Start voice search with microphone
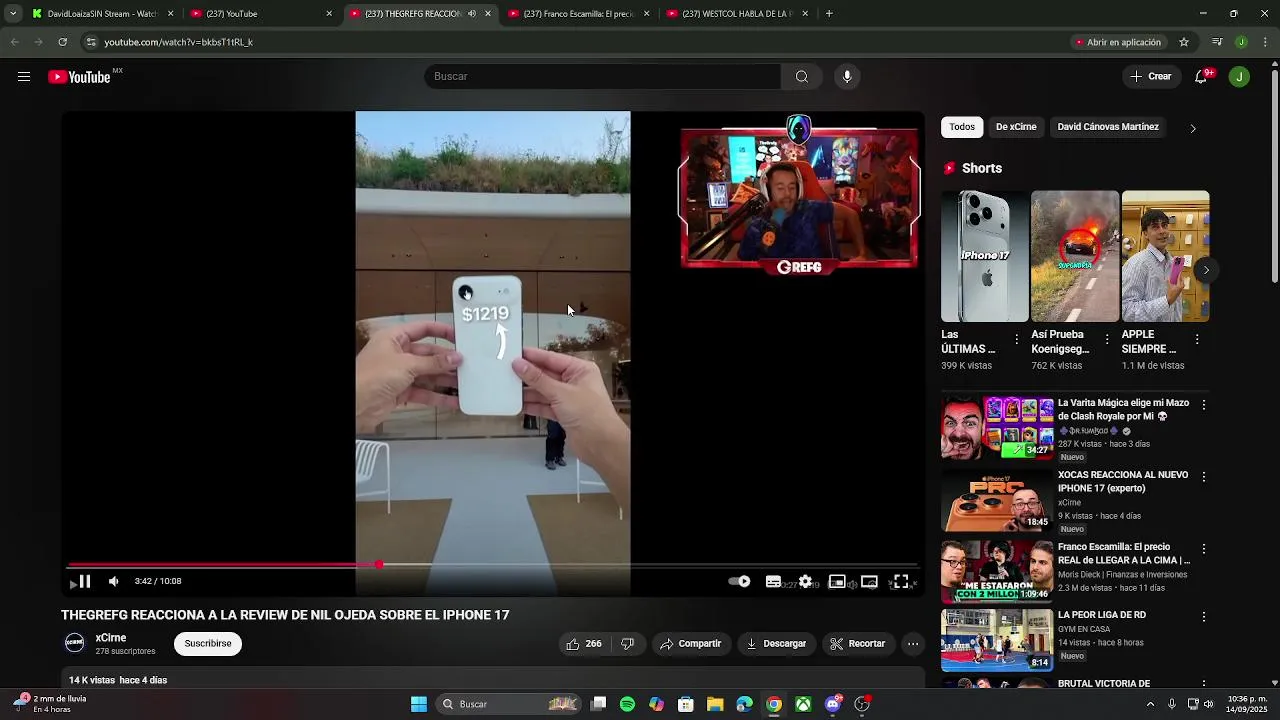This screenshot has width=1280, height=720. point(847,77)
